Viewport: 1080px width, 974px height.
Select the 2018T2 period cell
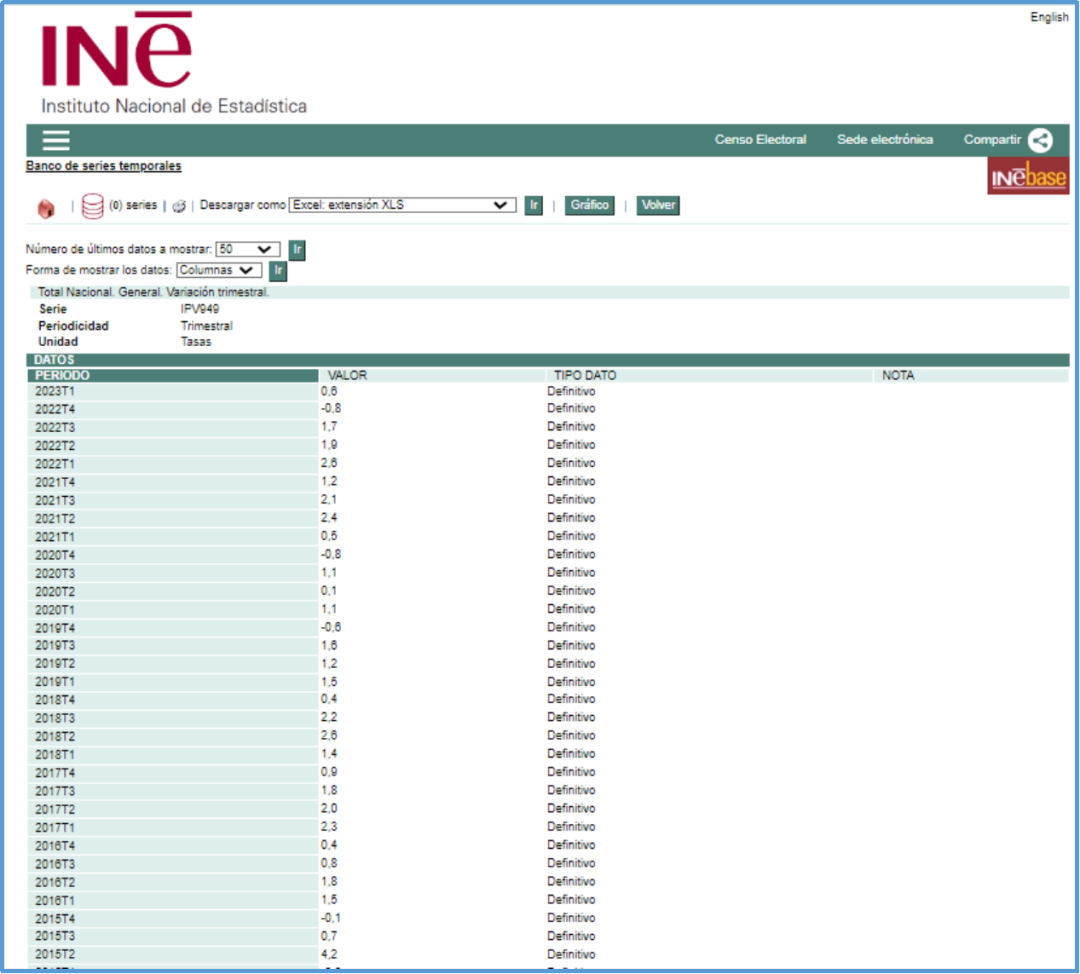[x=173, y=737]
